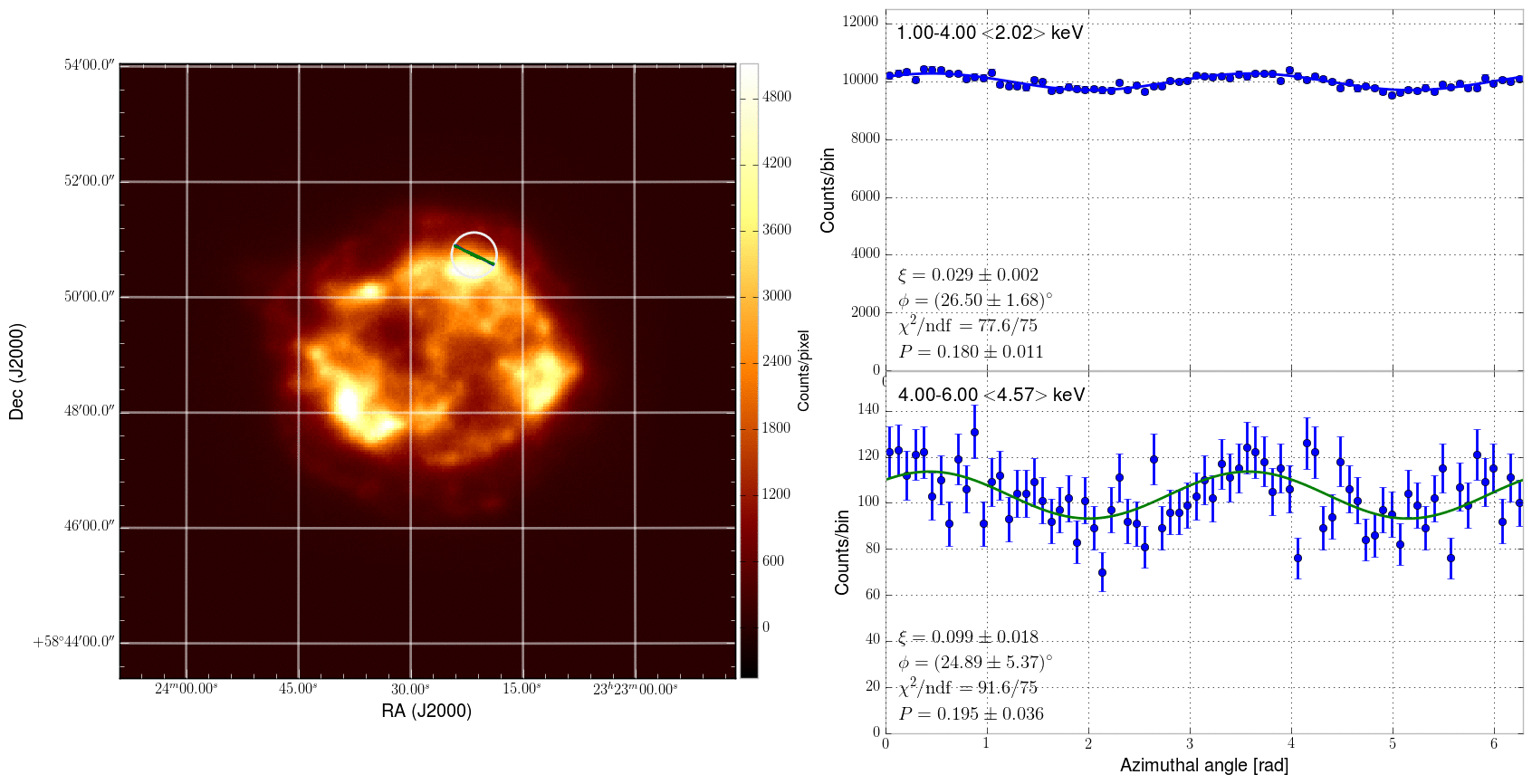This screenshot has height=784, width=1532.
Task: Click the P = 0.195 ± 0.036 text
Action: (x=971, y=713)
